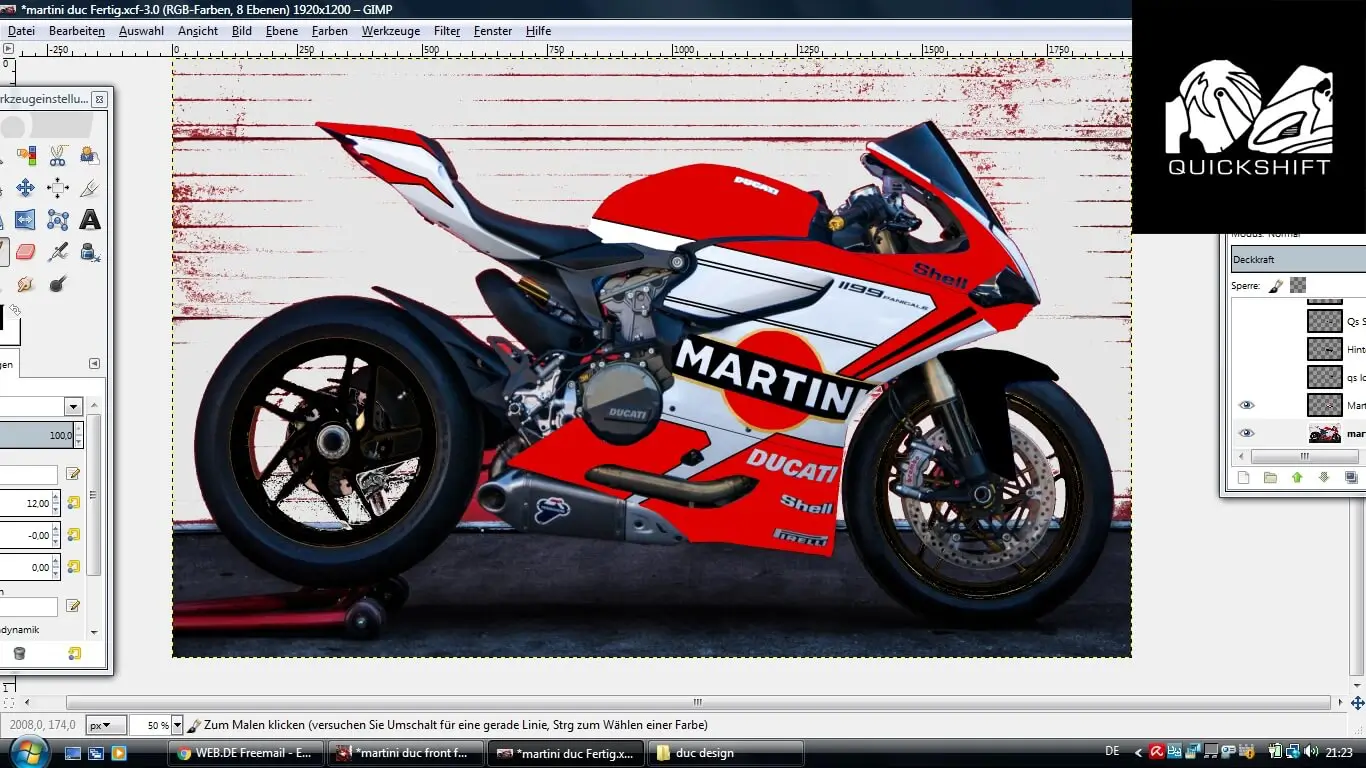The height and width of the screenshot is (768, 1366).
Task: Open duc design folder in taskbar
Action: pyautogui.click(x=726, y=753)
